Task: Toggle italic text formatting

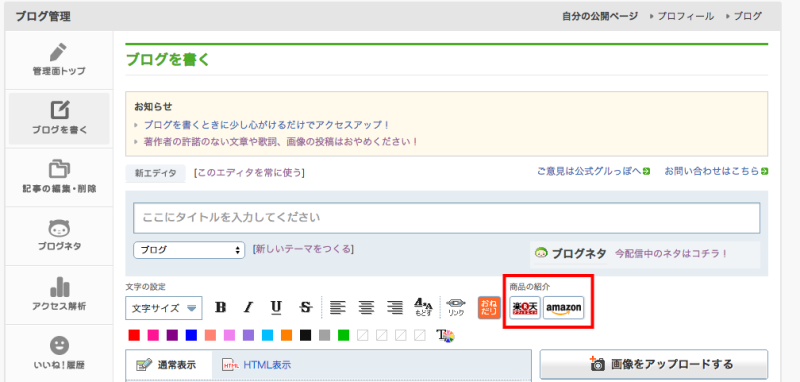Action: 248,308
